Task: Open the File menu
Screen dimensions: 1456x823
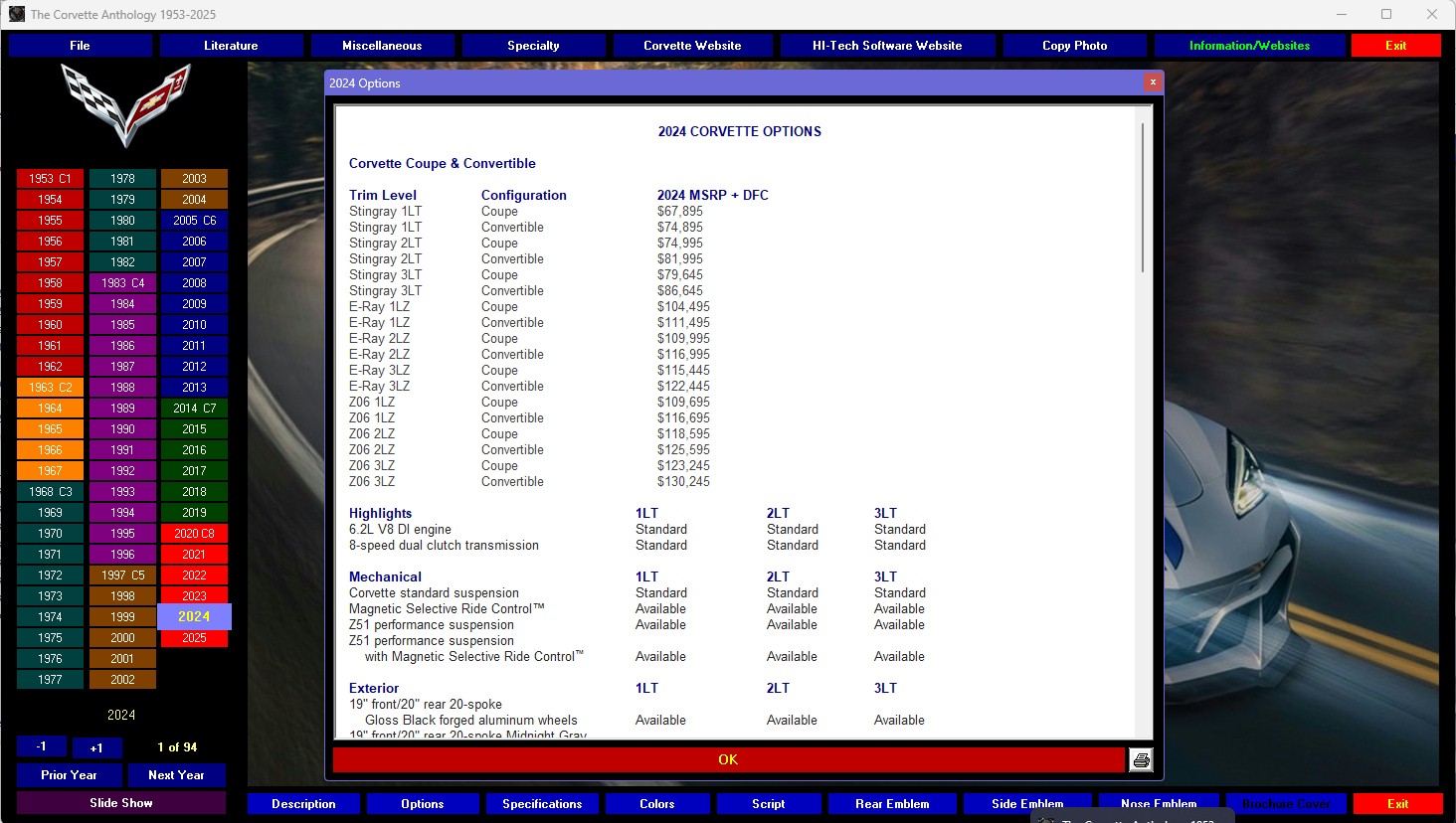Action: (x=81, y=46)
